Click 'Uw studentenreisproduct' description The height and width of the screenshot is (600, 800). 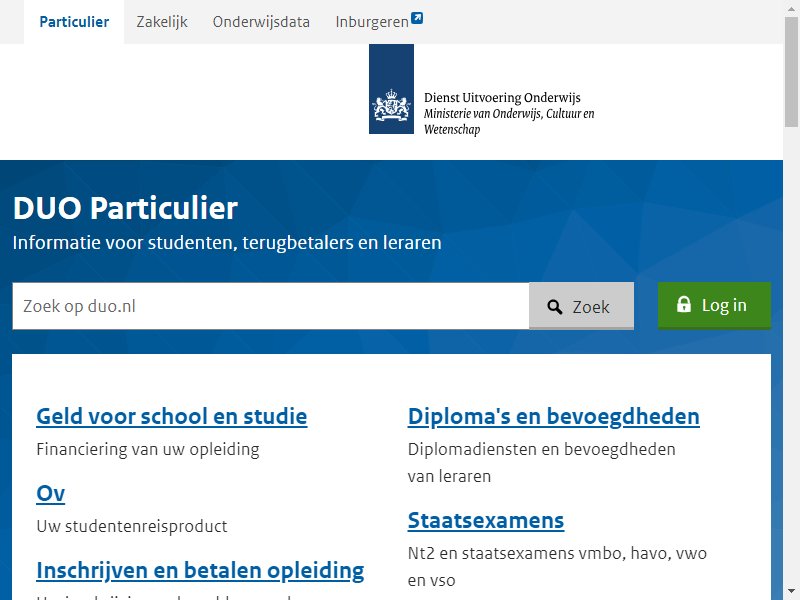(132, 526)
